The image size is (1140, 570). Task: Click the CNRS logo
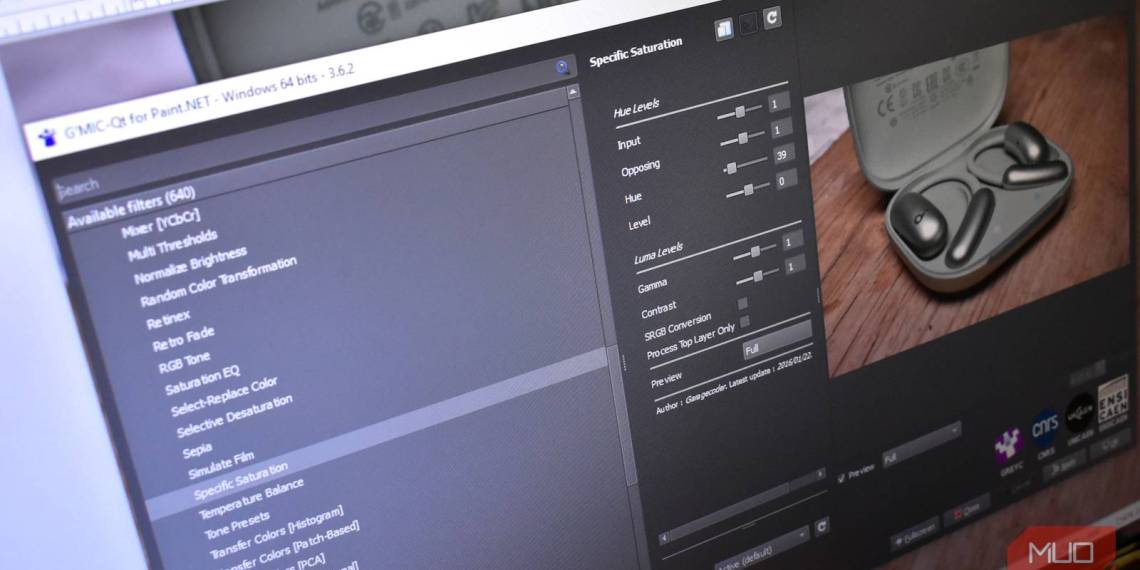1045,428
